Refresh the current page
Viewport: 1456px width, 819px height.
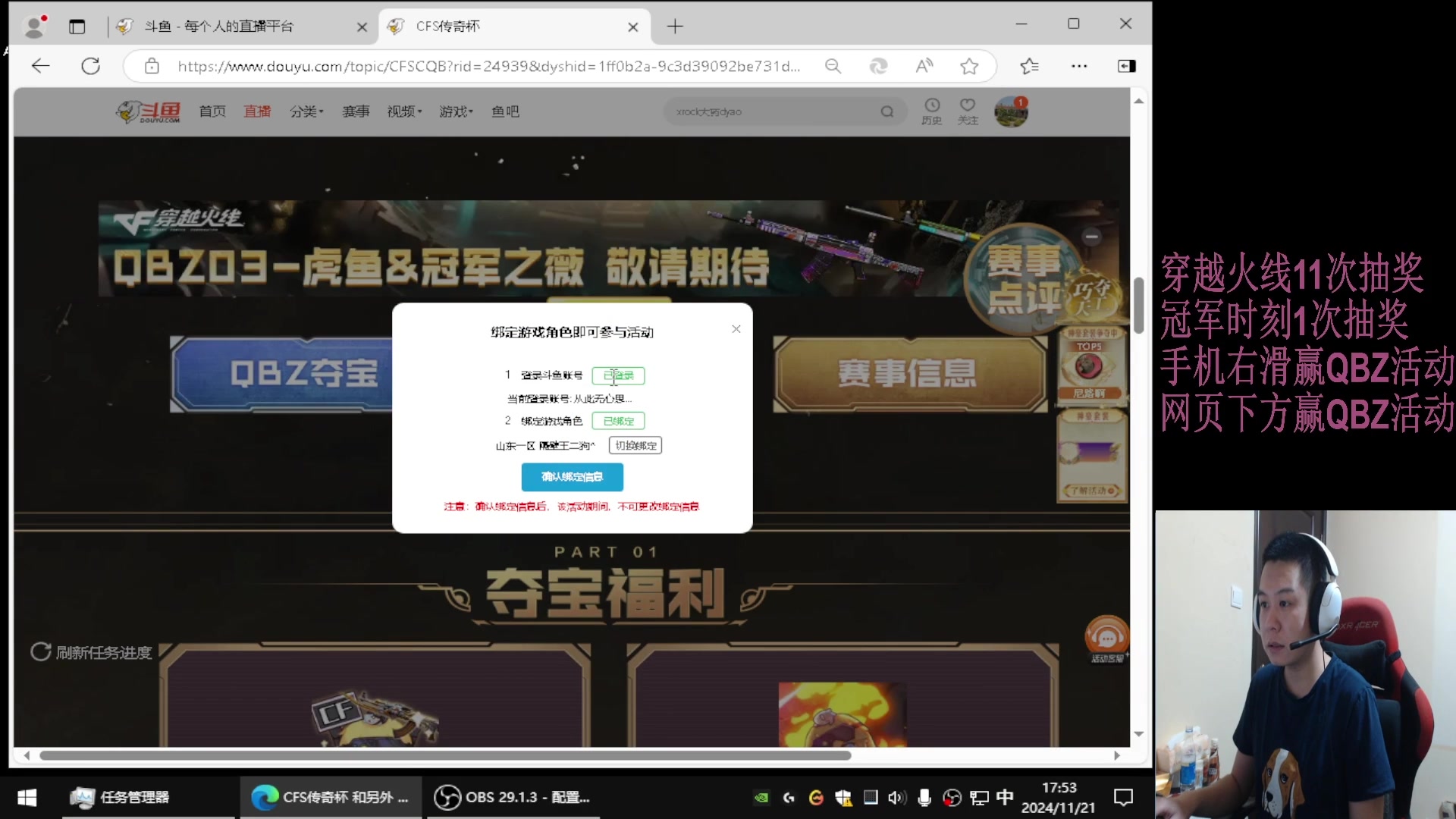90,66
